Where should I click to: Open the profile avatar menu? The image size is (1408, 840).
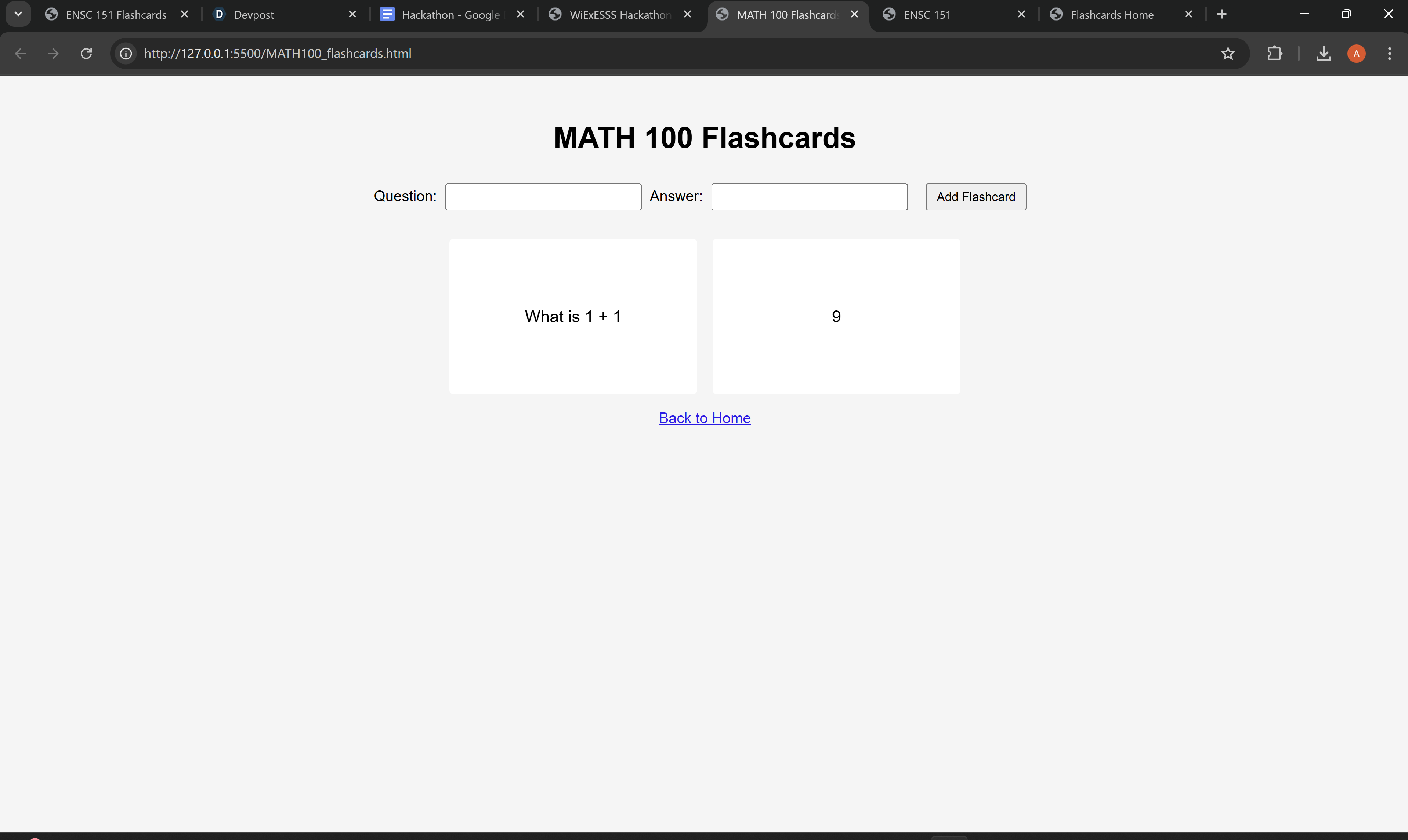pos(1356,53)
